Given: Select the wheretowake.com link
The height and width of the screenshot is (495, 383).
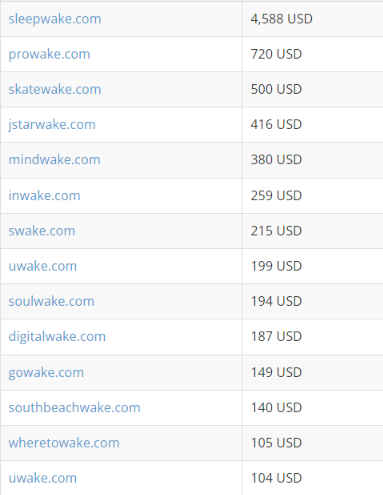Looking at the screenshot, I should pos(64,443).
